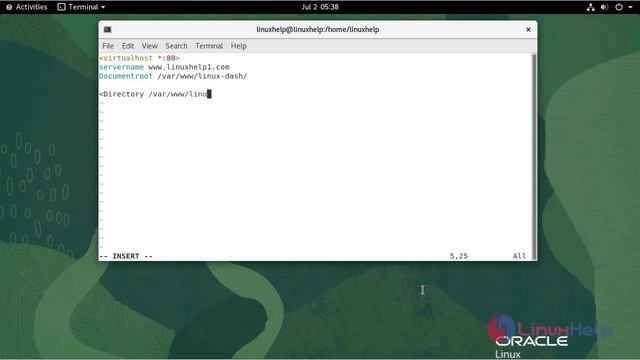Click on '<Directory /var/www/linu' line
This screenshot has width=640, height=360.
[153, 94]
